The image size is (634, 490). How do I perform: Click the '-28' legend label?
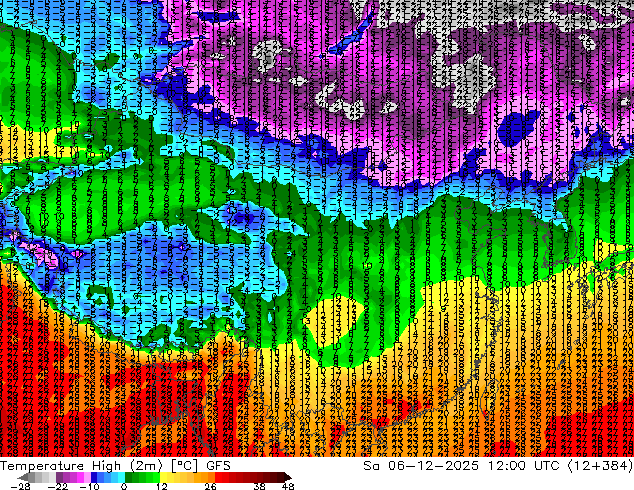tap(20, 486)
